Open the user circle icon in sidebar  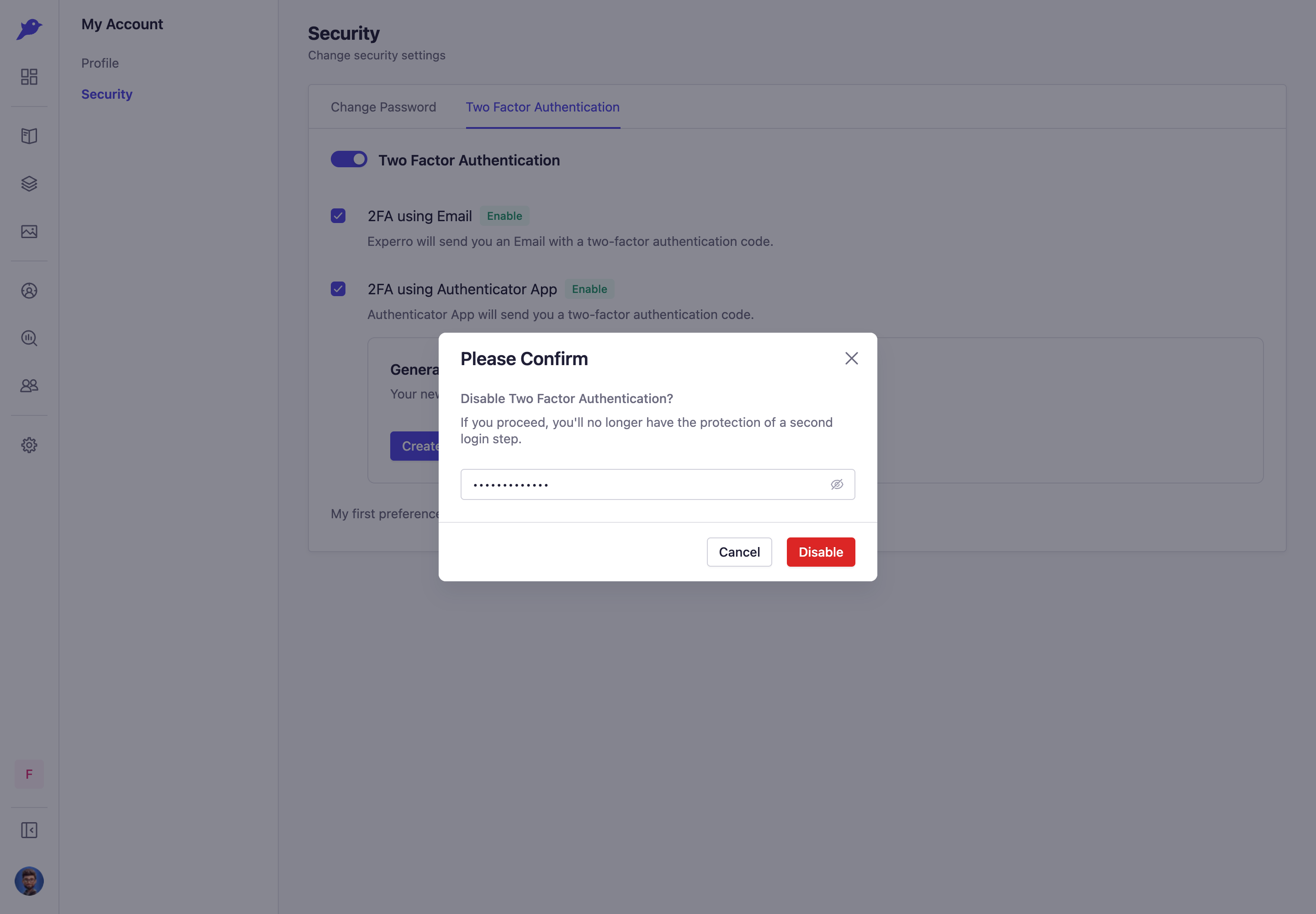pos(29,290)
